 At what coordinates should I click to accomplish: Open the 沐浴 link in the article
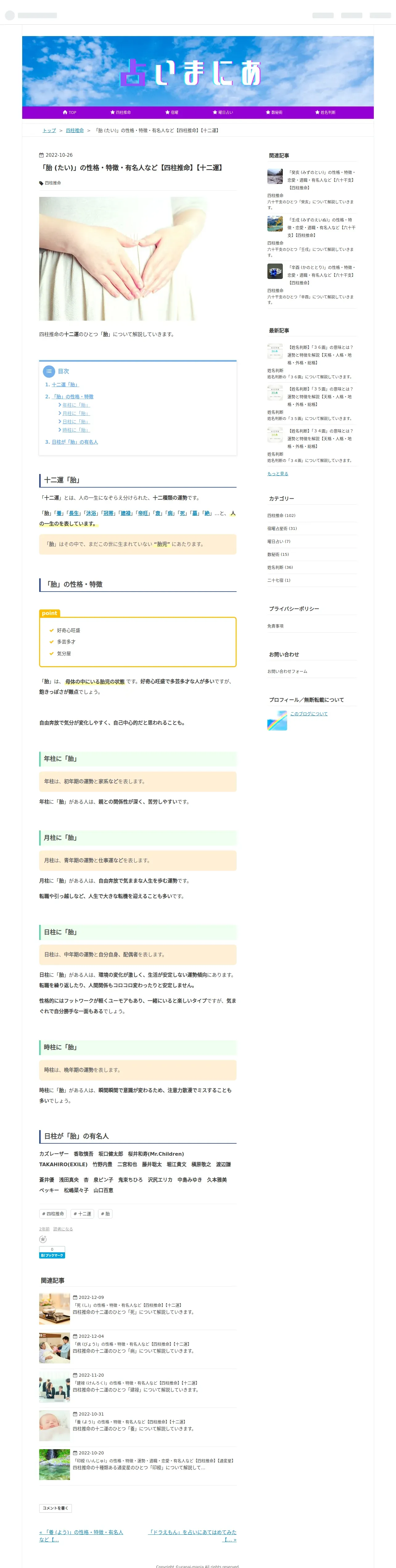[x=91, y=513]
